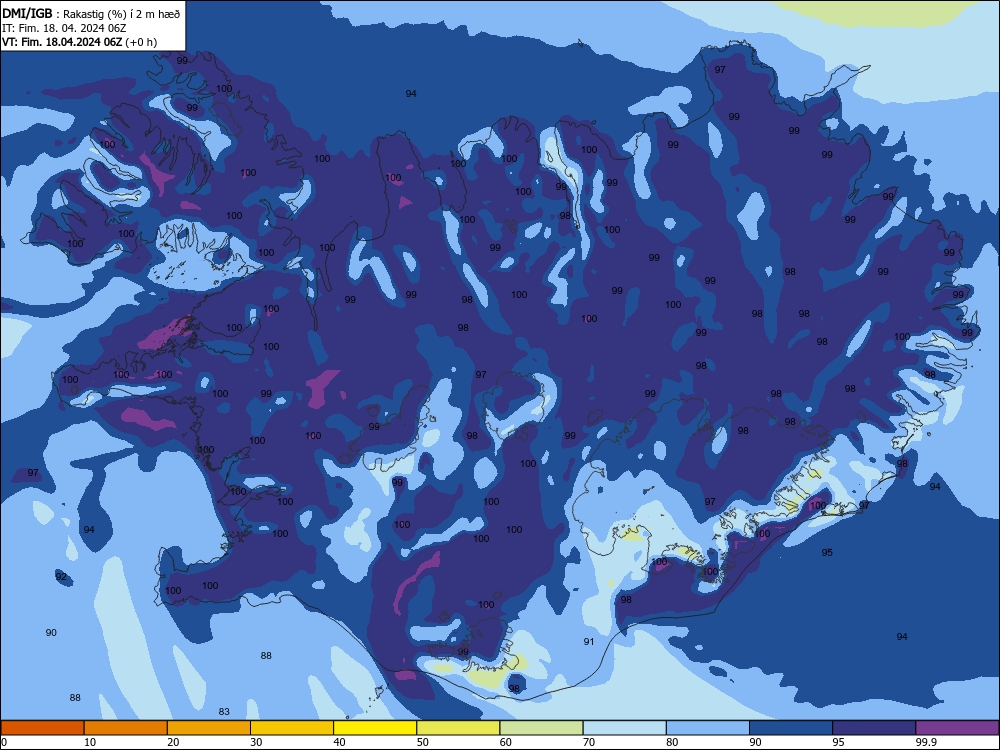Click the light blue 80–90 legend swatch
Viewport: 1000px width, 750px height.
click(x=708, y=728)
